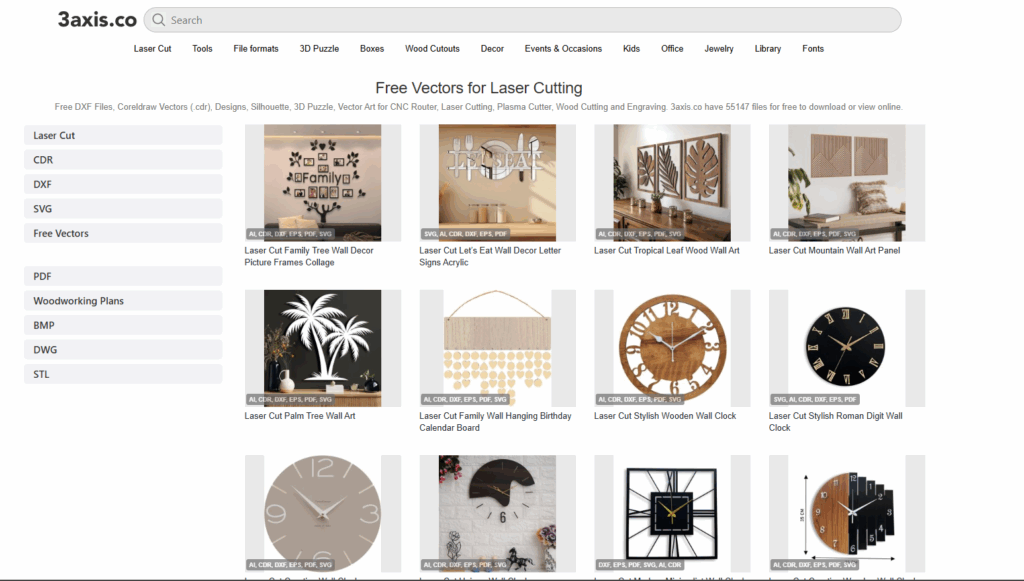Click the search magnifier icon
Screen dimensions: 1024x581
pyautogui.click(x=158, y=20)
